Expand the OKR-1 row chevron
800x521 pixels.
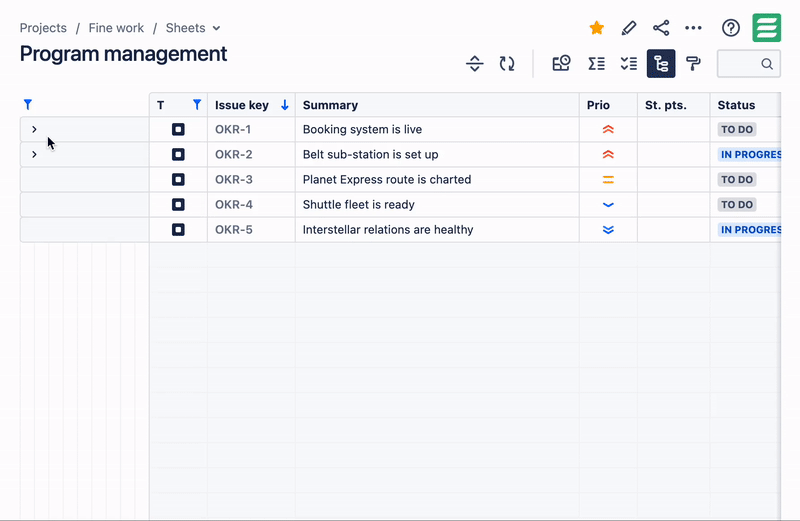[34, 129]
